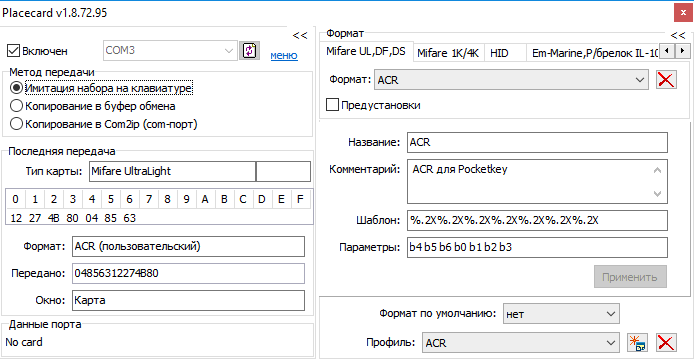
Task: Click the Окно Карта field
Action: coord(188,300)
